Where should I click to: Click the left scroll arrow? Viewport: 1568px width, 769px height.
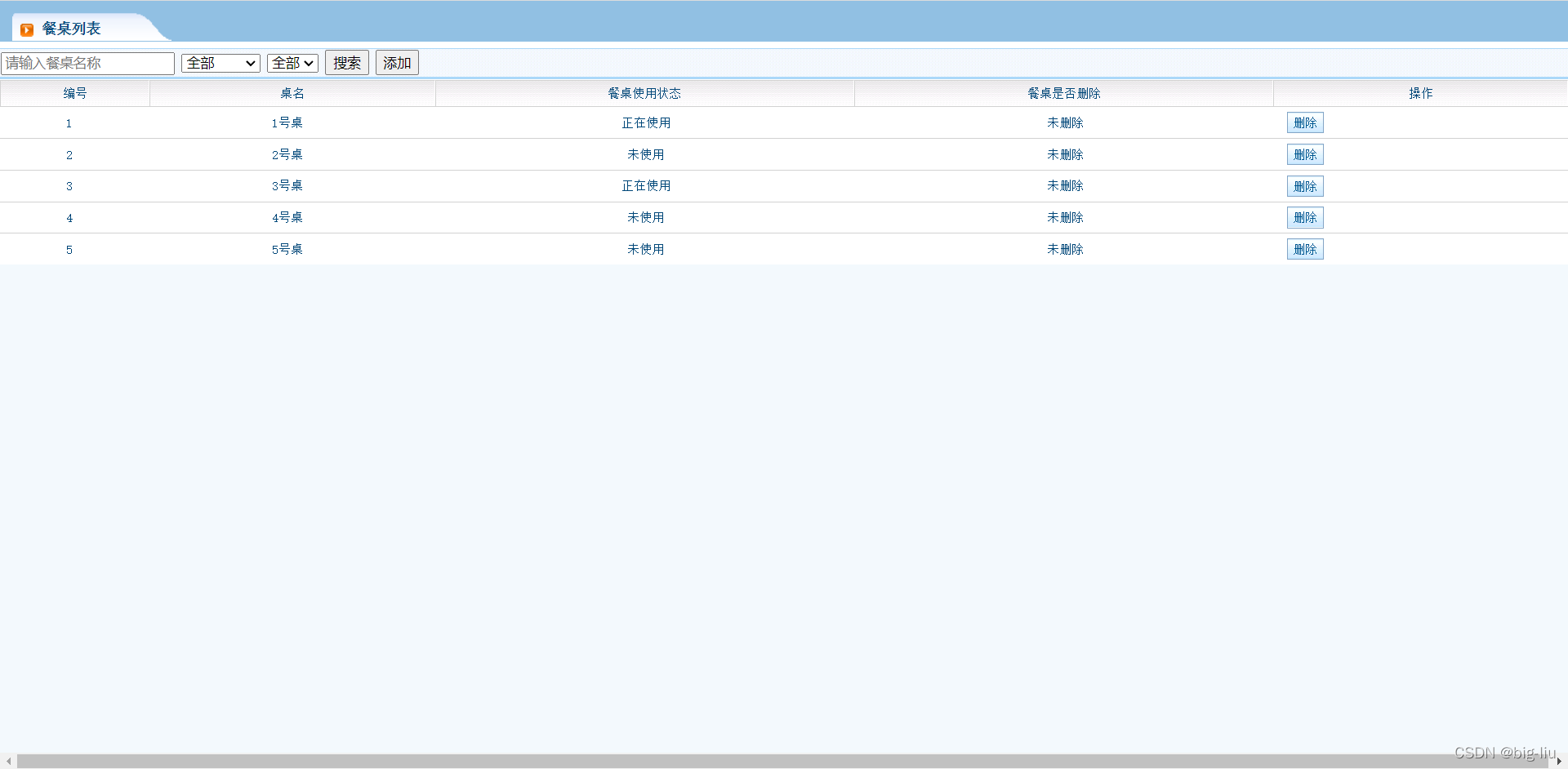8,761
